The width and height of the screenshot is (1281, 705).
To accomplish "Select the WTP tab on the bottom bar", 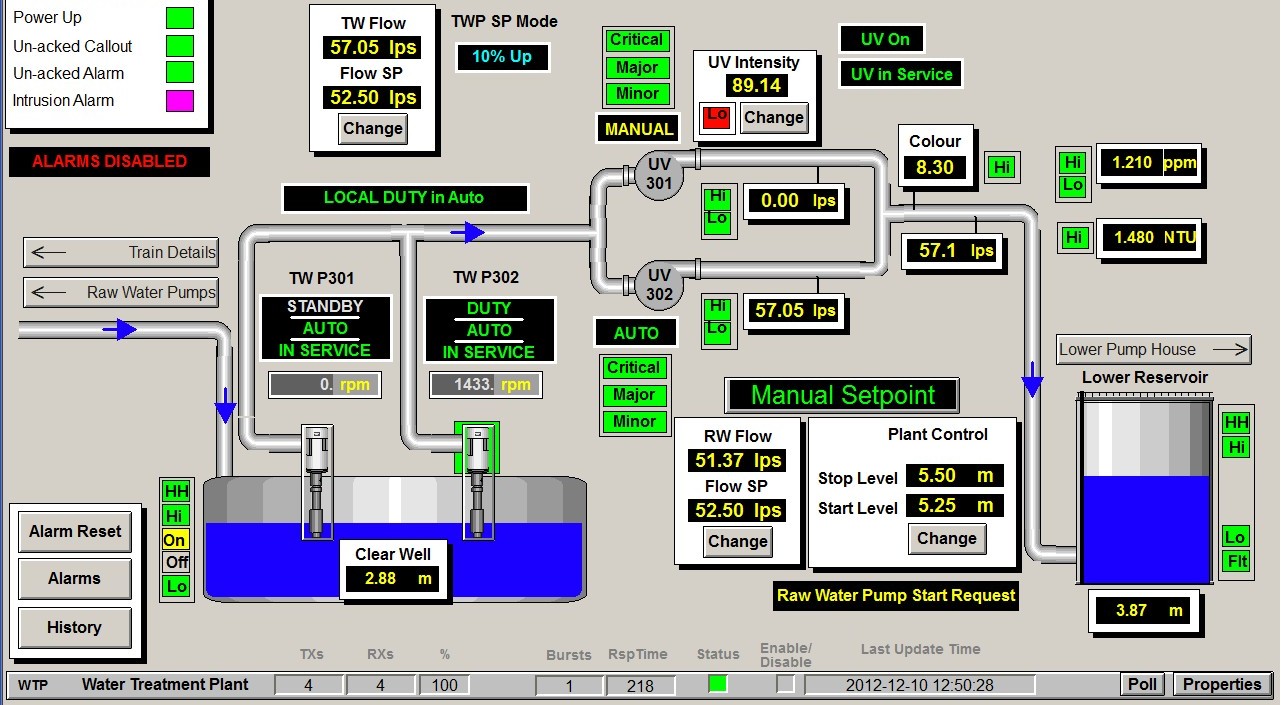I will [31, 684].
